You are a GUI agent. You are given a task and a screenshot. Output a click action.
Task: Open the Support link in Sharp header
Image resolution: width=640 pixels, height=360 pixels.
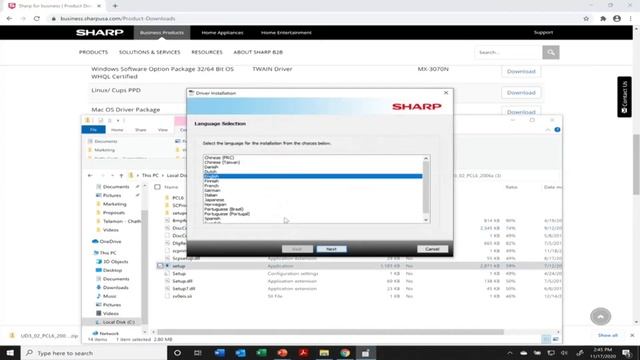[x=543, y=32]
